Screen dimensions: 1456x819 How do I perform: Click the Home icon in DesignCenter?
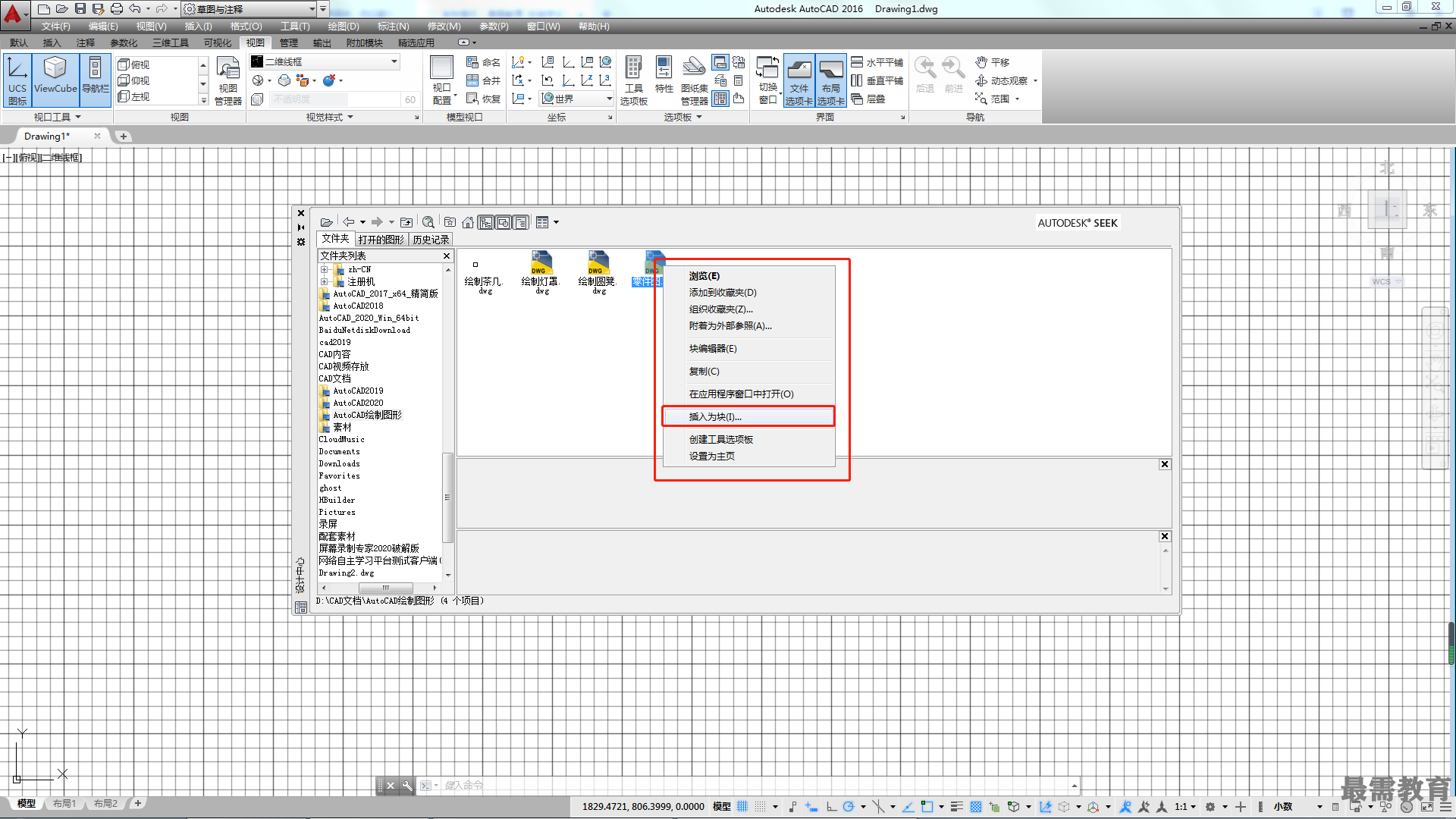coord(468,222)
